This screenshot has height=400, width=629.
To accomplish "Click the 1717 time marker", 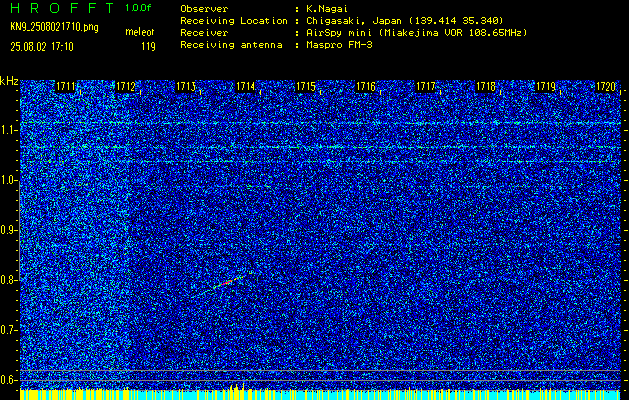I will pos(426,86).
